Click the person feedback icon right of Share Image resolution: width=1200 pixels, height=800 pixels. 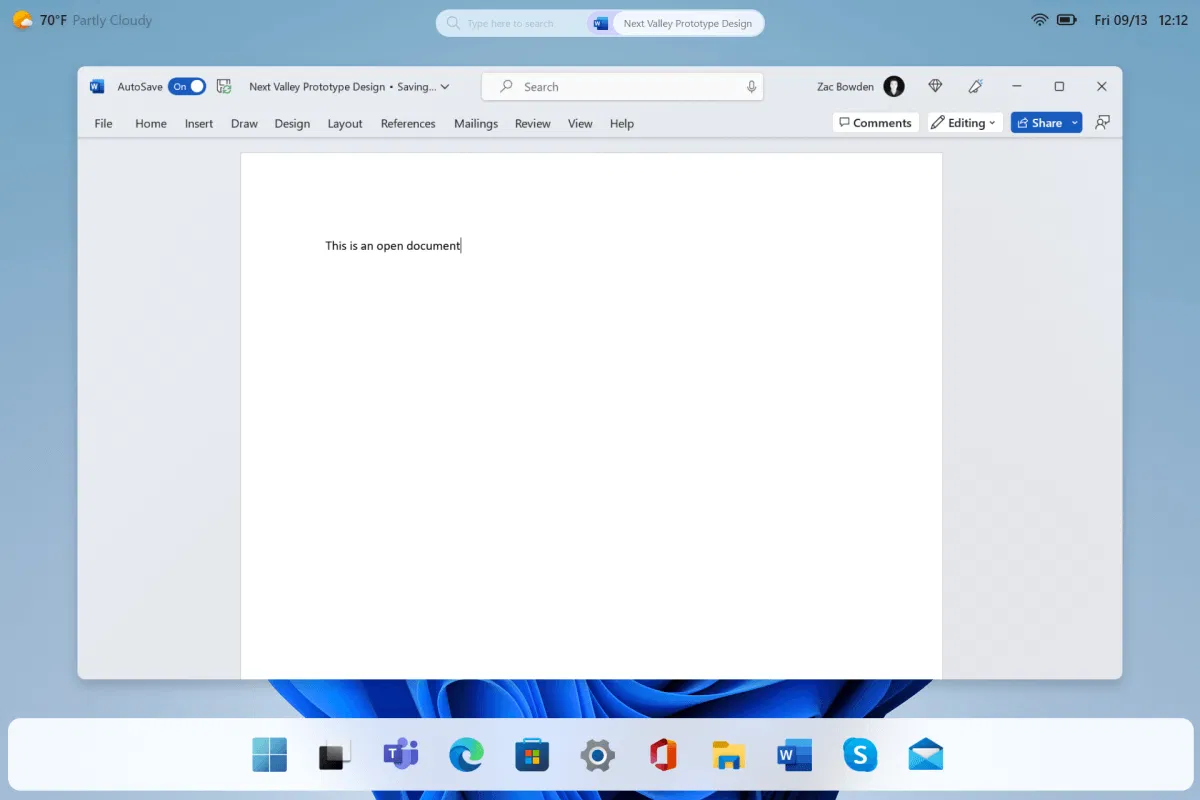click(x=1102, y=122)
